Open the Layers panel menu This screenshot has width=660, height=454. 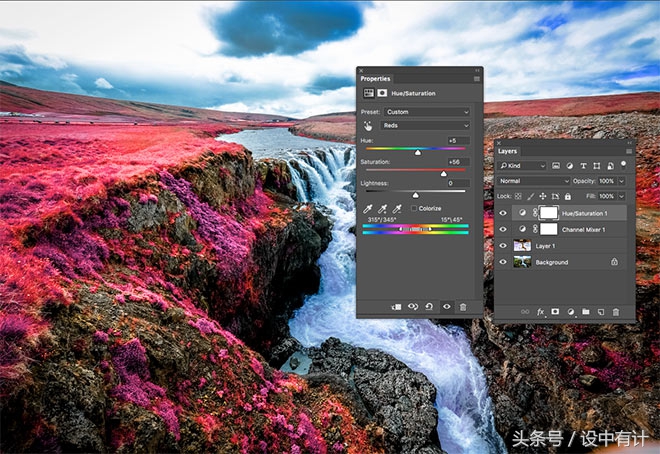pos(629,151)
